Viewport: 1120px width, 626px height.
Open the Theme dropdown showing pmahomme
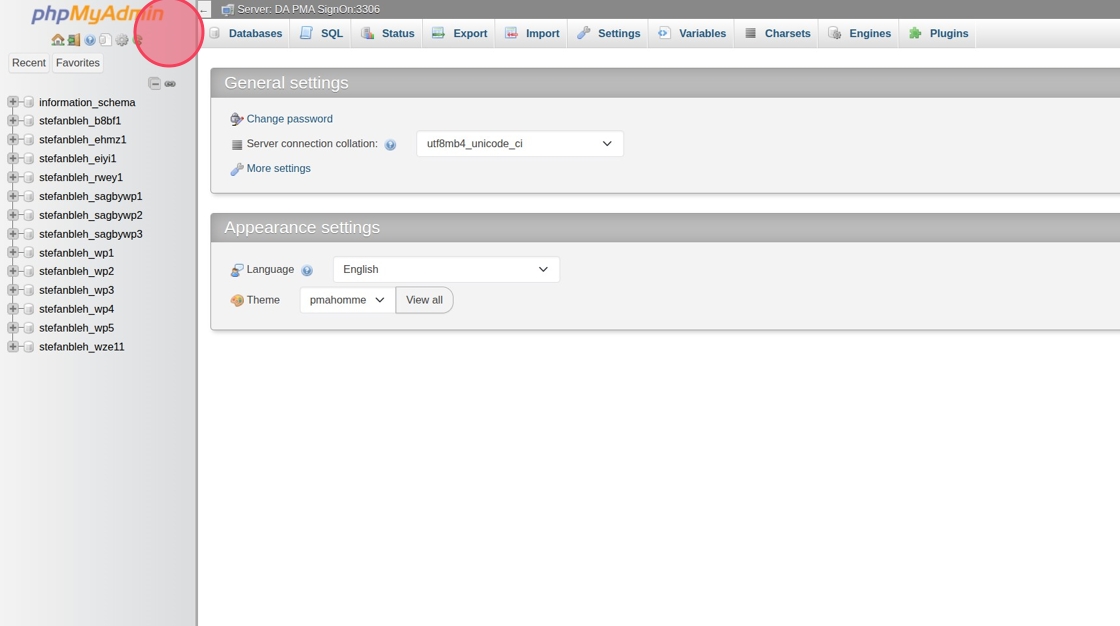coord(347,300)
